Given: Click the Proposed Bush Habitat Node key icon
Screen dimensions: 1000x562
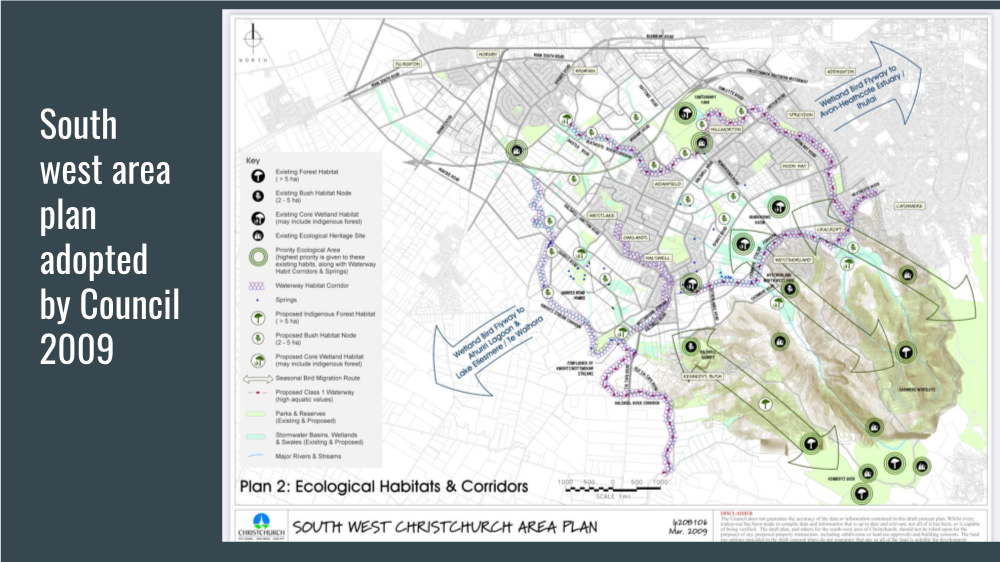Looking at the screenshot, I should [x=258, y=339].
